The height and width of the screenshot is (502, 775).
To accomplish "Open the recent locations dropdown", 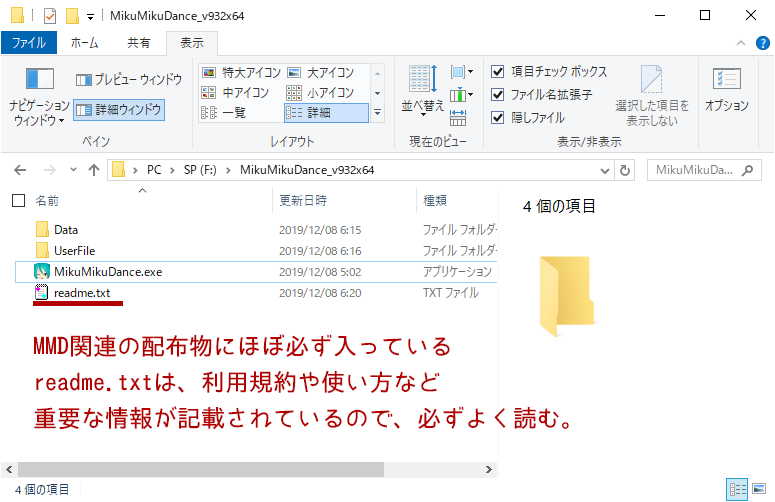I will click(x=73, y=170).
